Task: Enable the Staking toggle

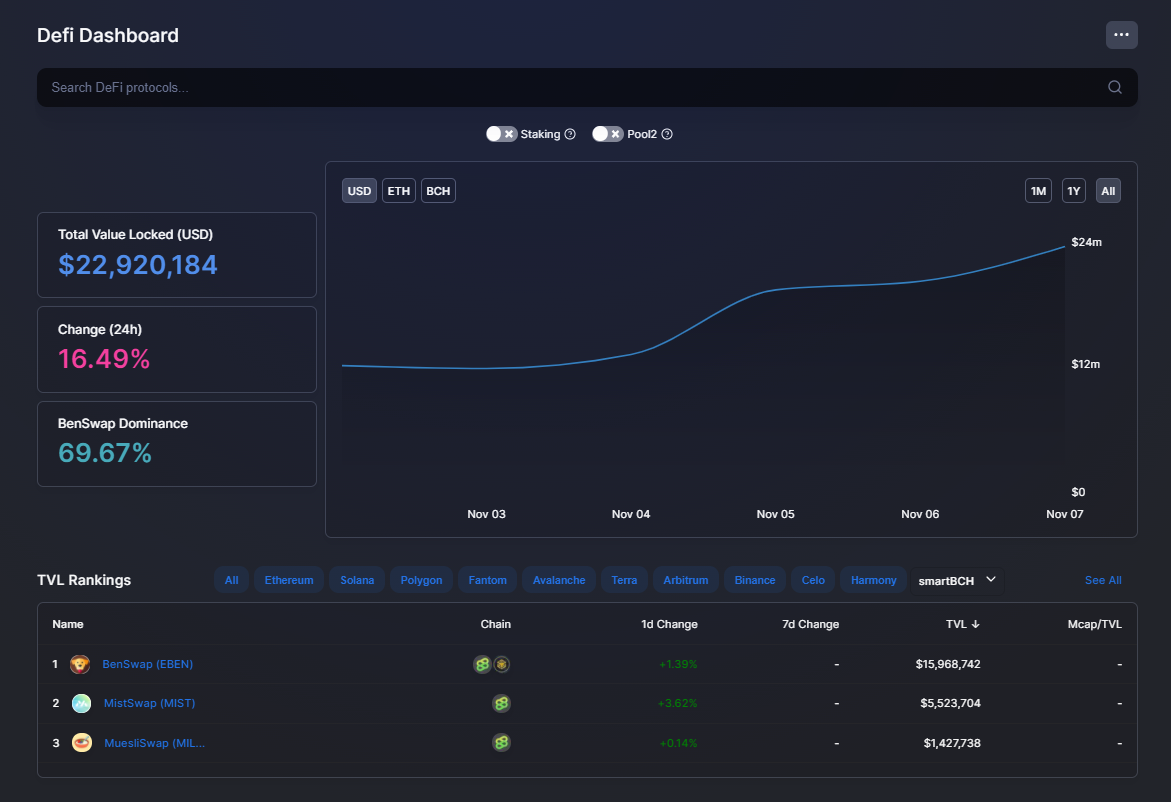Action: click(501, 134)
